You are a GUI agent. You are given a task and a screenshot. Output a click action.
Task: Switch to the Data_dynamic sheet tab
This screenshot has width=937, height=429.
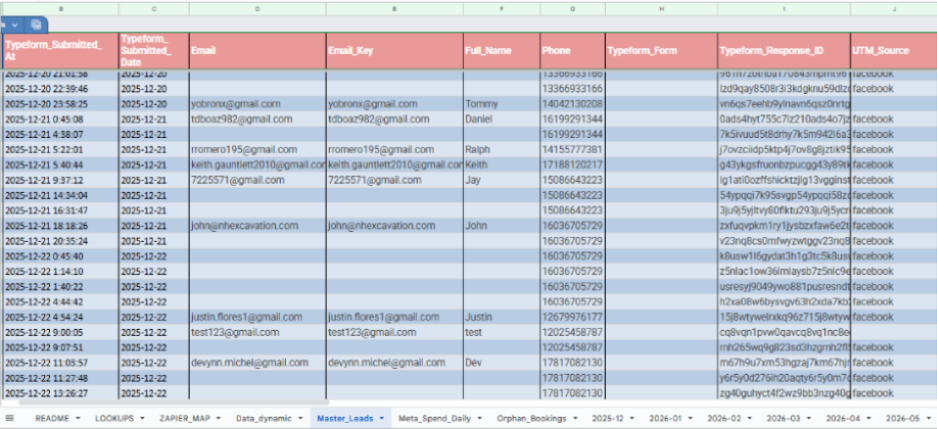click(263, 417)
